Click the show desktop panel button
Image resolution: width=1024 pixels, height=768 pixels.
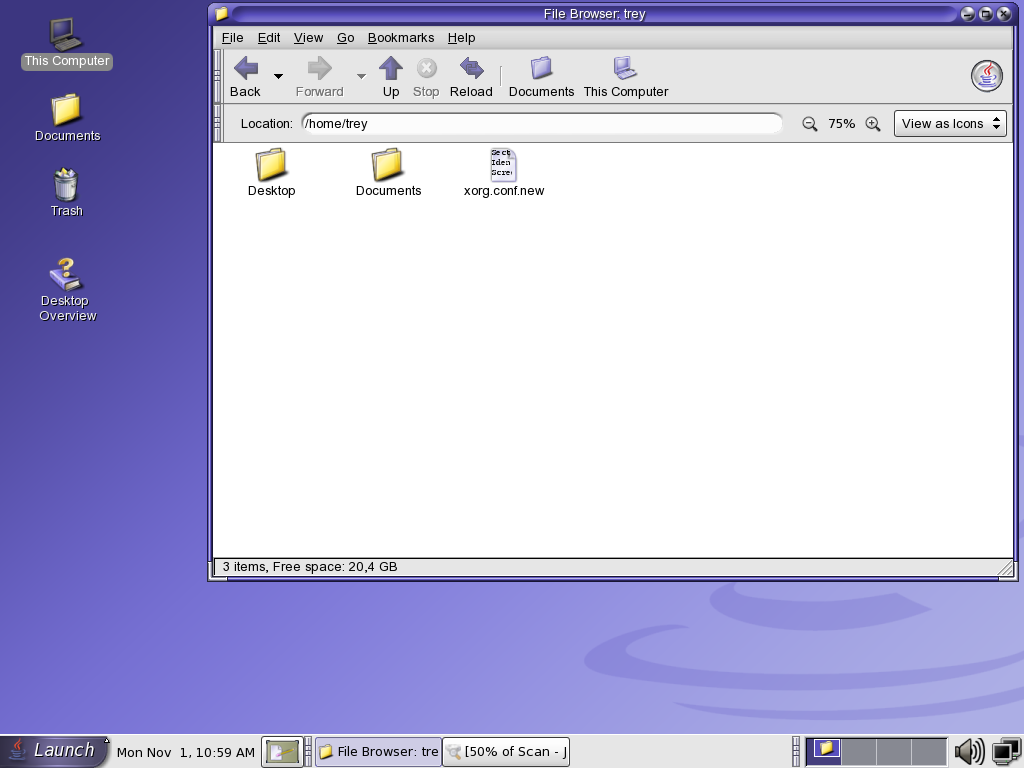pos(282,752)
